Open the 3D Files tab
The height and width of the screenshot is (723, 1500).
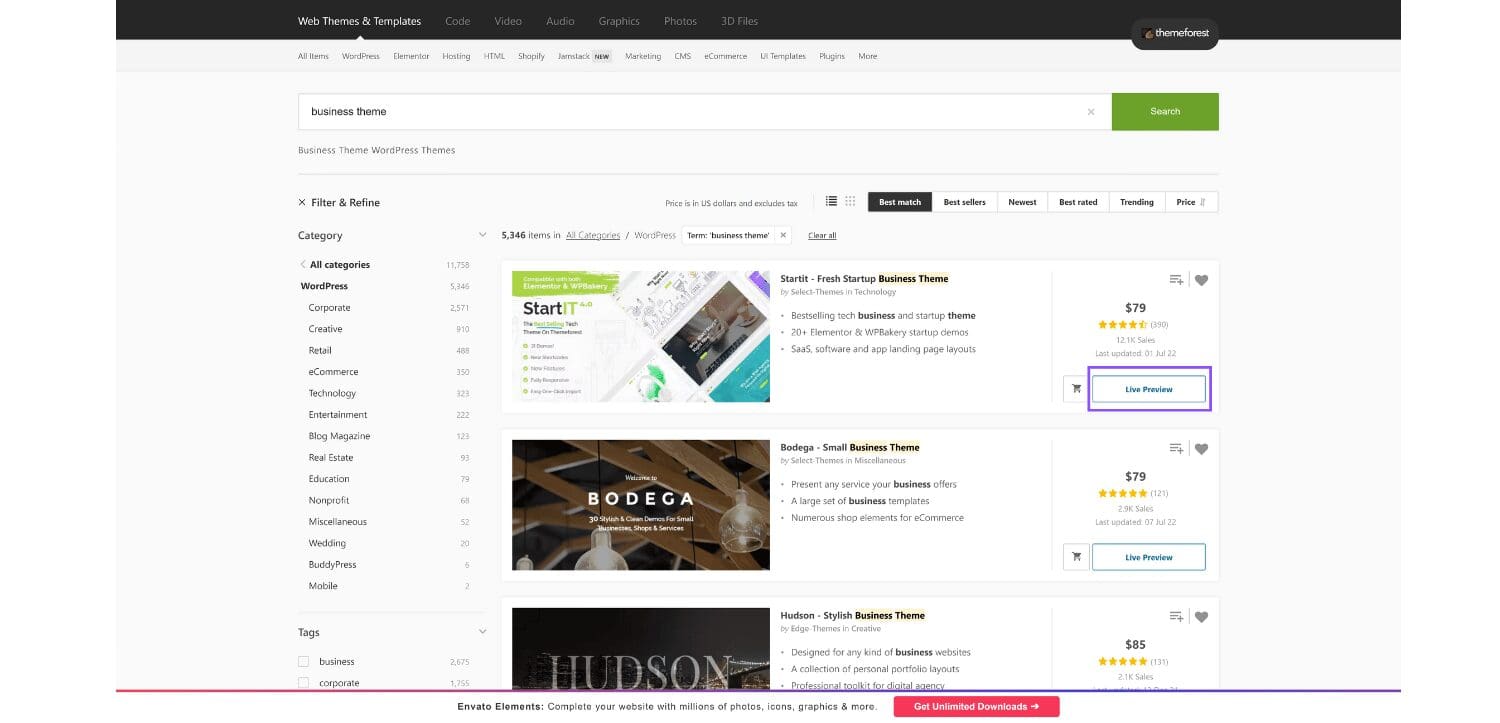[739, 21]
